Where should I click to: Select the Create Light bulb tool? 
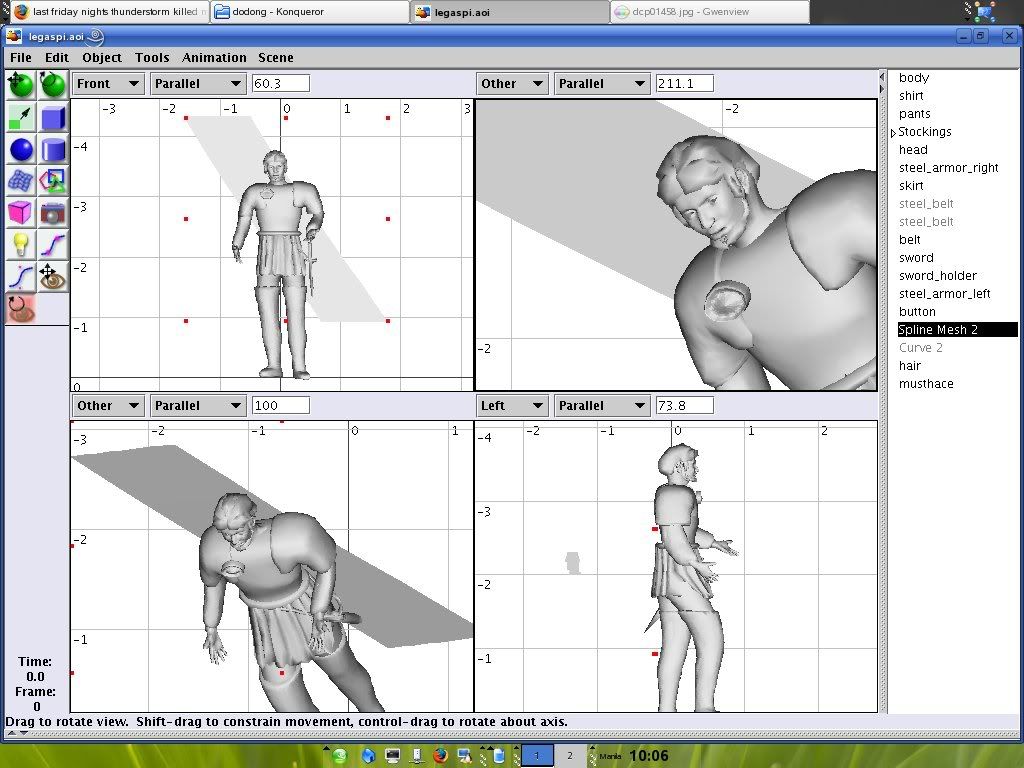[x=21, y=244]
